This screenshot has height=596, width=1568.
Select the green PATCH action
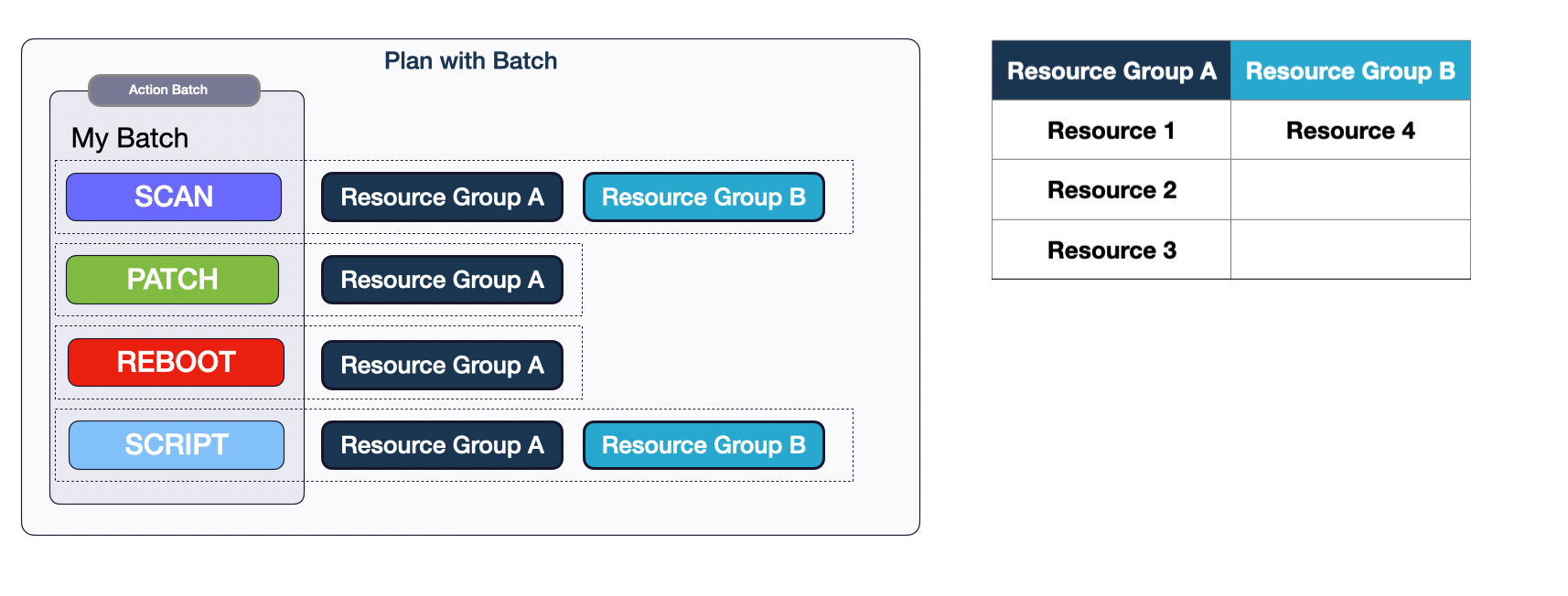point(172,279)
